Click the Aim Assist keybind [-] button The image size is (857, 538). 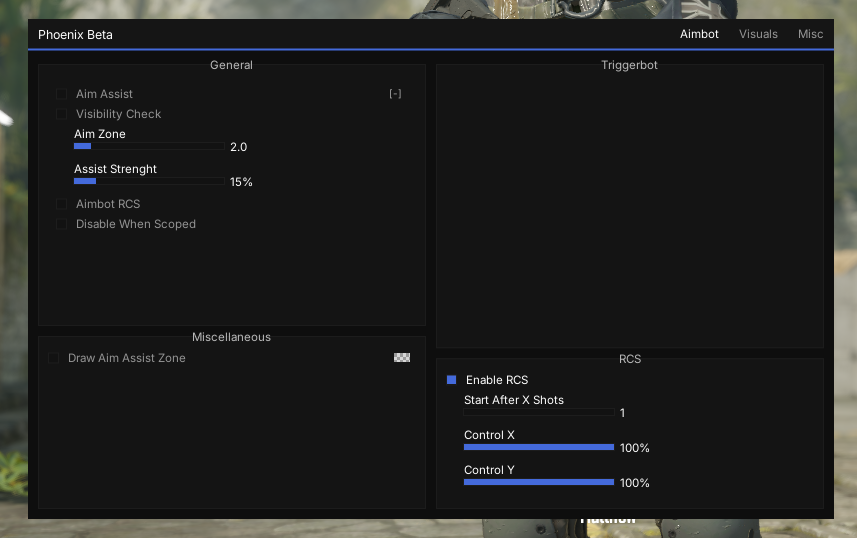(x=395, y=94)
